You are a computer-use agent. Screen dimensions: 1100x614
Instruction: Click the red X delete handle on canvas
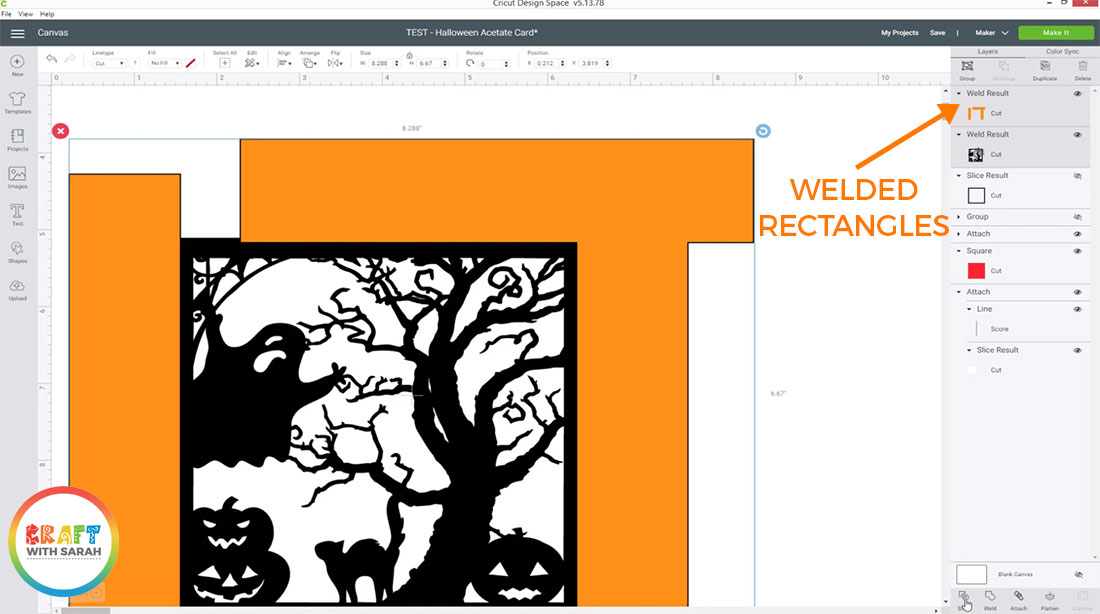pos(60,131)
